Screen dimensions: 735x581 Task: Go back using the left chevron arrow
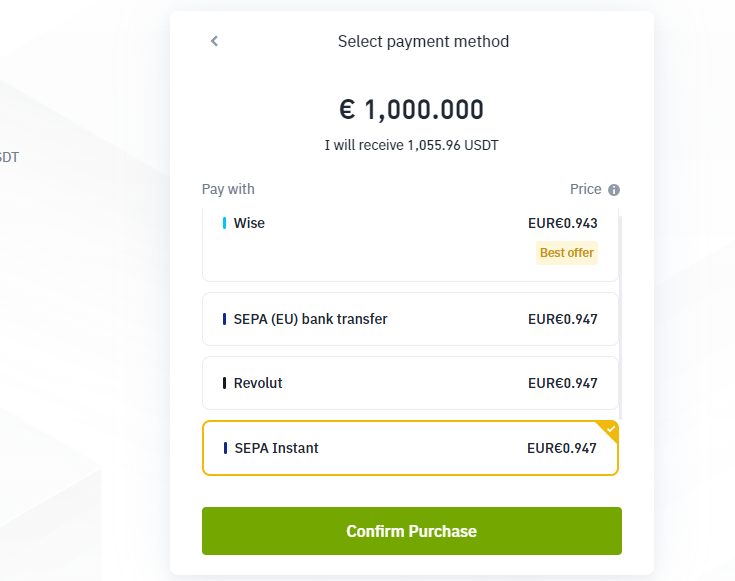(214, 41)
